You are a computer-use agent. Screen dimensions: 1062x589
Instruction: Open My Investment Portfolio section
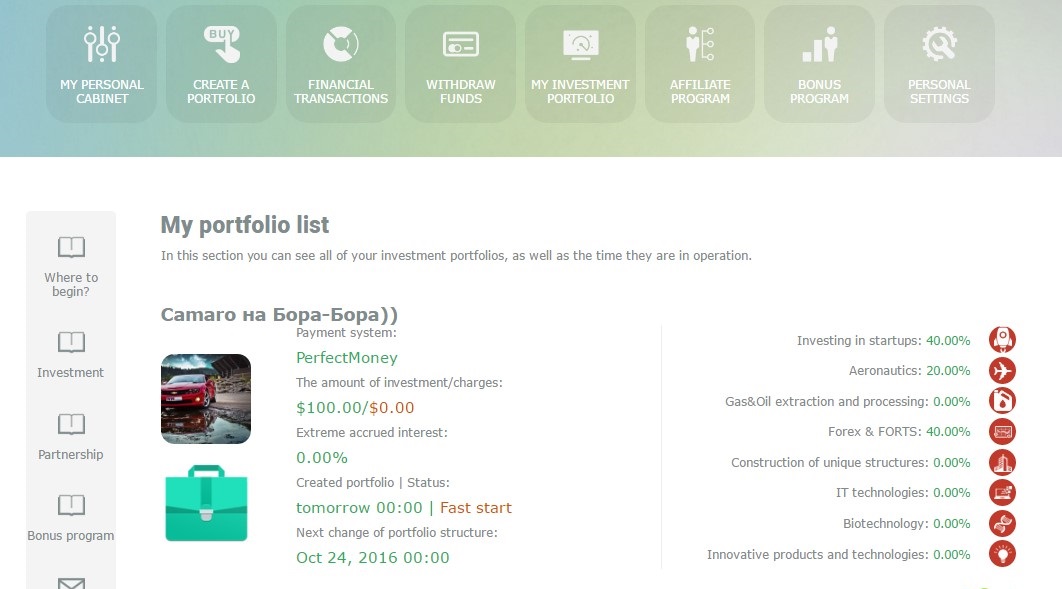click(580, 64)
